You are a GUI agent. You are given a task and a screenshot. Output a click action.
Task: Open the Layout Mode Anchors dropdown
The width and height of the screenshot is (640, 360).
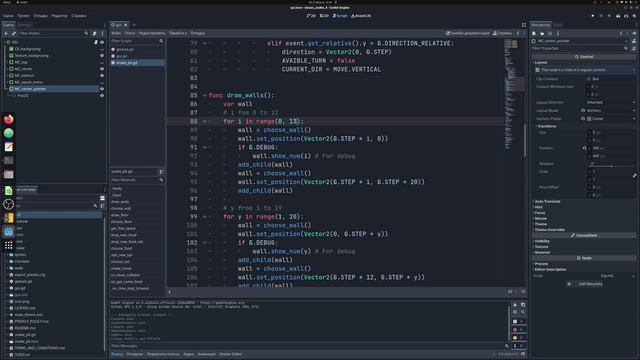(x=611, y=111)
